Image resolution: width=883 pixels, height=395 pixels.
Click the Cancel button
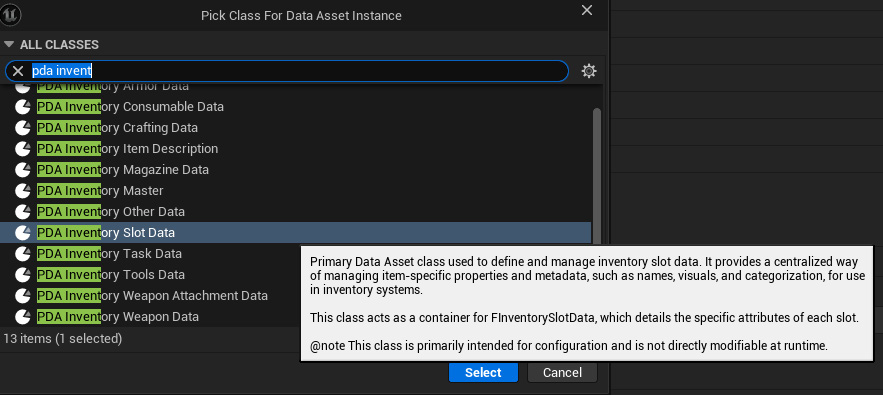coord(562,372)
